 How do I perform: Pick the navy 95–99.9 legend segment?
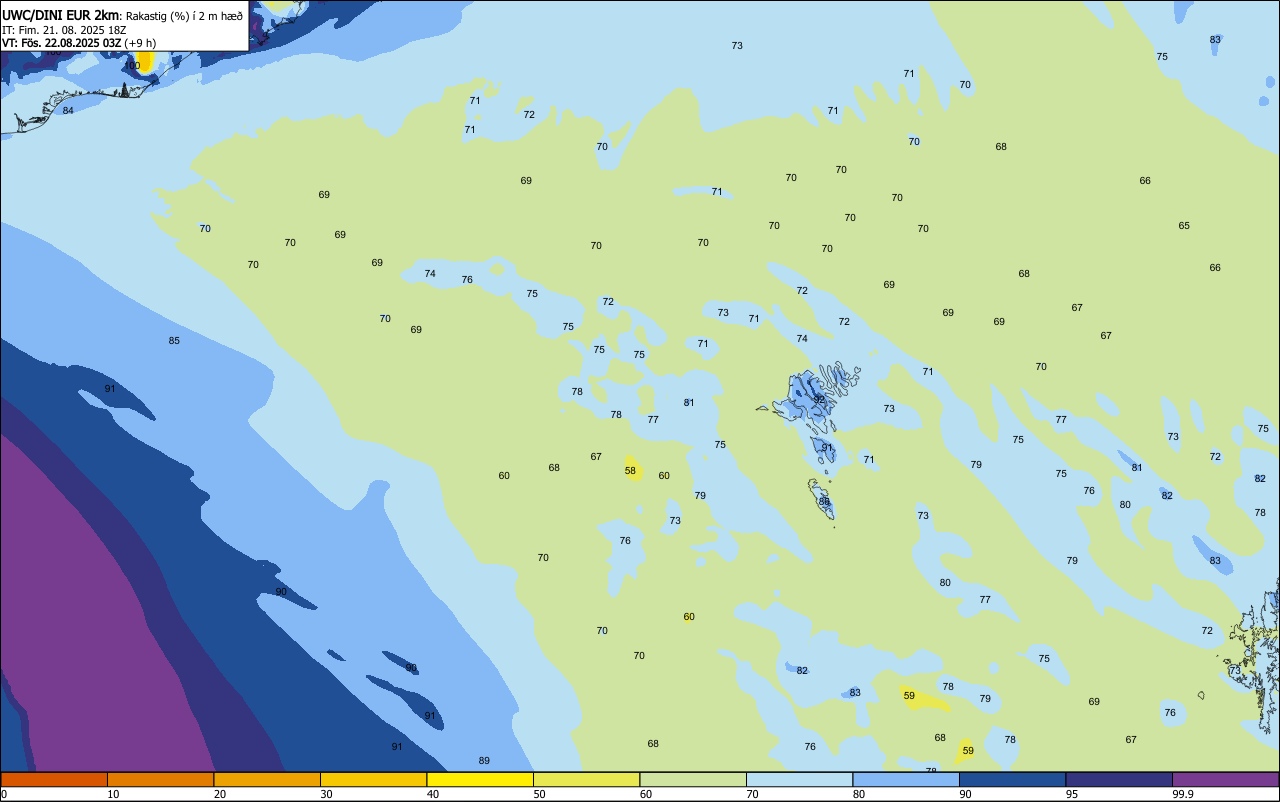[x=1119, y=779]
